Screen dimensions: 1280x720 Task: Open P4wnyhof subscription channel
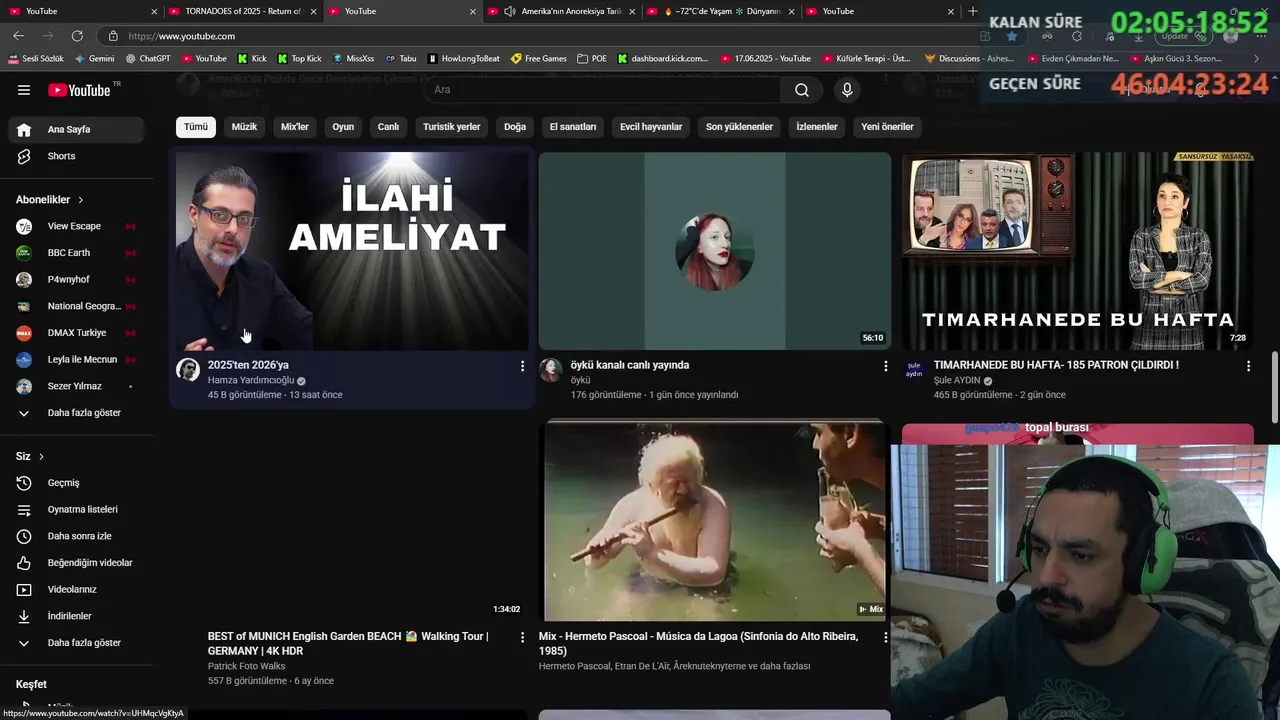(x=76, y=280)
